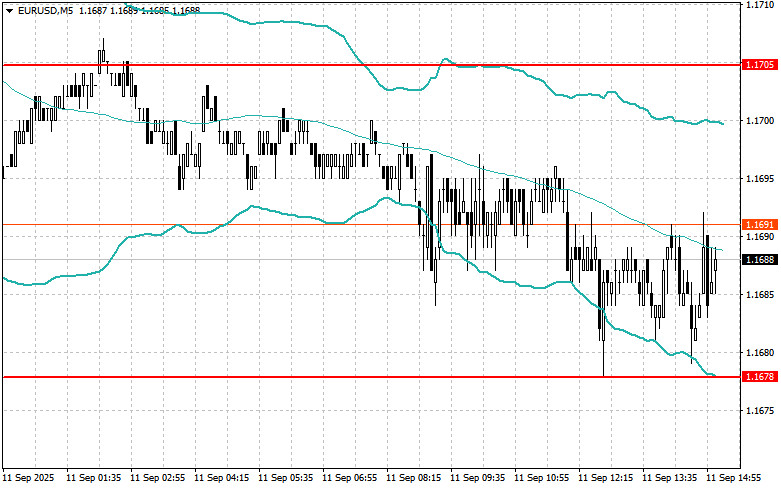Select the orange 1.1691 price level tag
Image resolution: width=781 pixels, height=489 pixels.
pyautogui.click(x=760, y=225)
